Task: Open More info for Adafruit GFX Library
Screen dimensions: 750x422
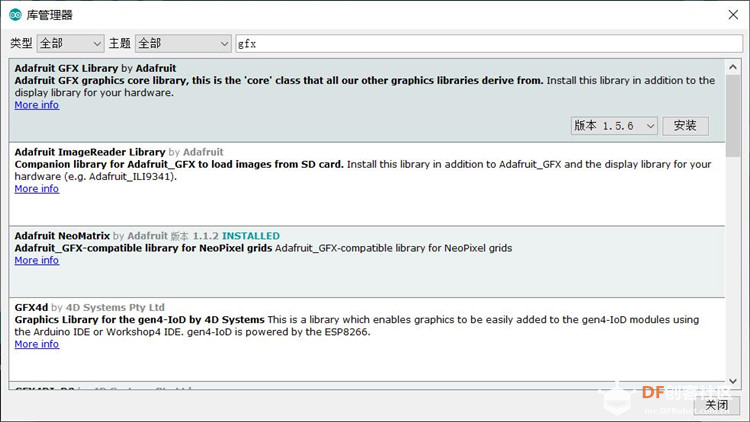Action: pyautogui.click(x=37, y=105)
